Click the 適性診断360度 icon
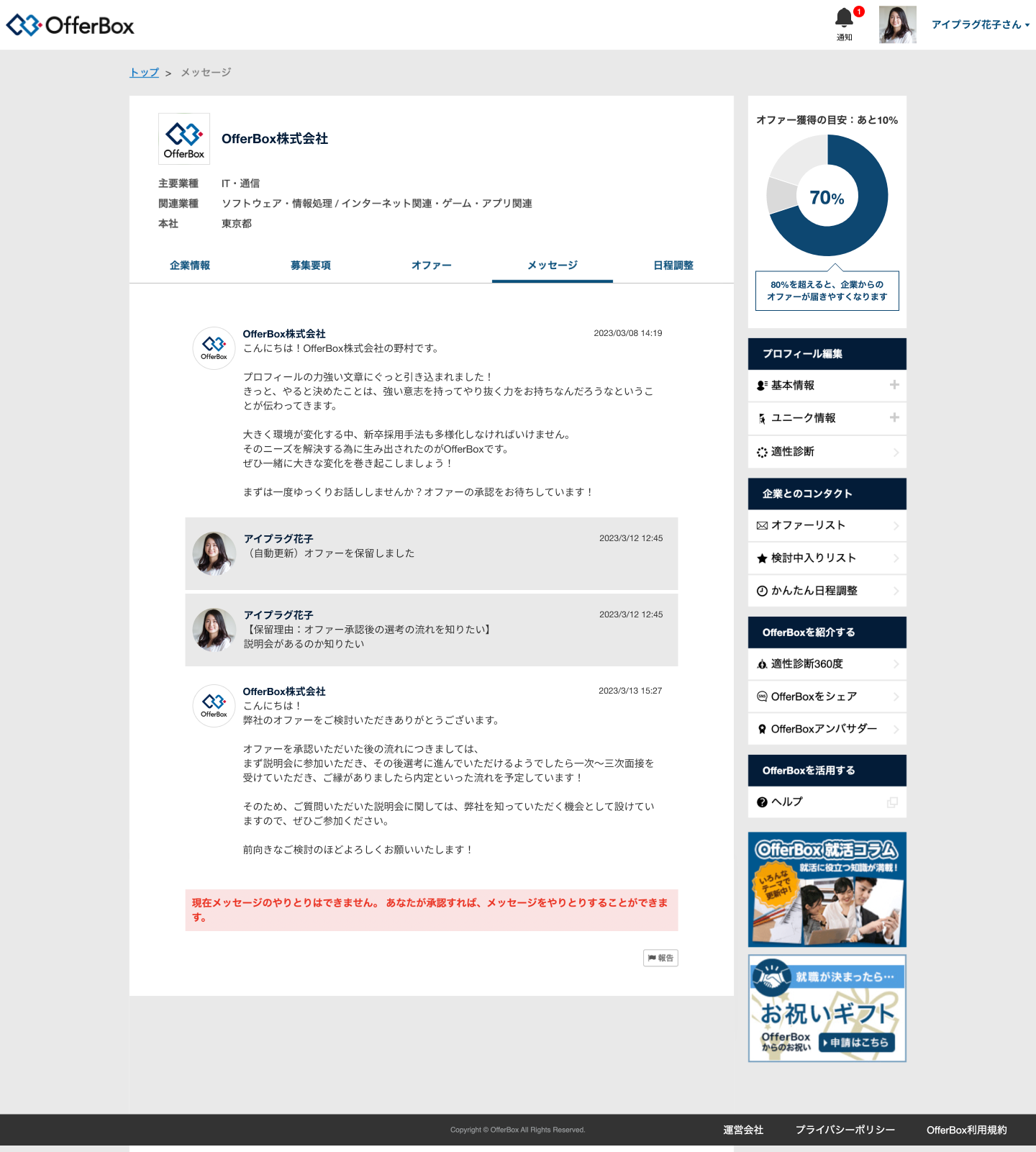 pos(762,664)
